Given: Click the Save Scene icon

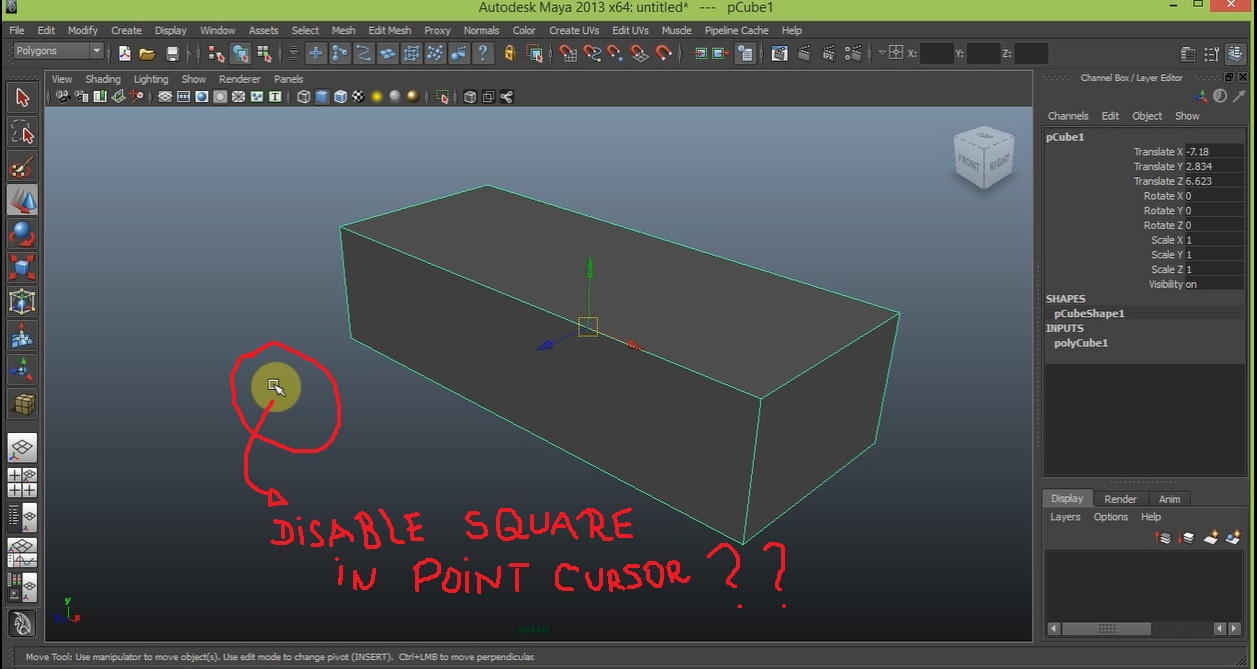Looking at the screenshot, I should click(x=171, y=52).
